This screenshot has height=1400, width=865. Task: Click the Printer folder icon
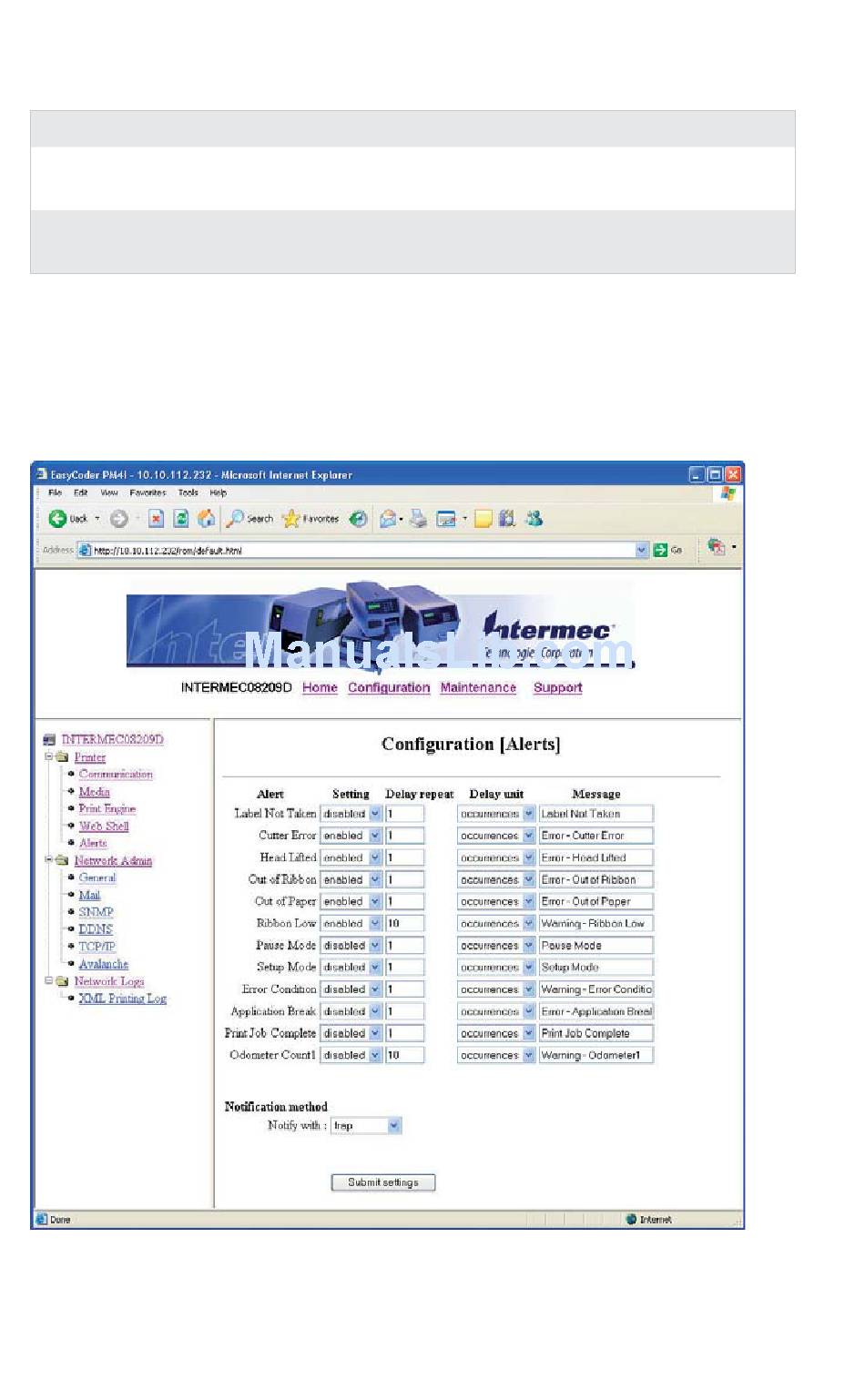[x=62, y=756]
